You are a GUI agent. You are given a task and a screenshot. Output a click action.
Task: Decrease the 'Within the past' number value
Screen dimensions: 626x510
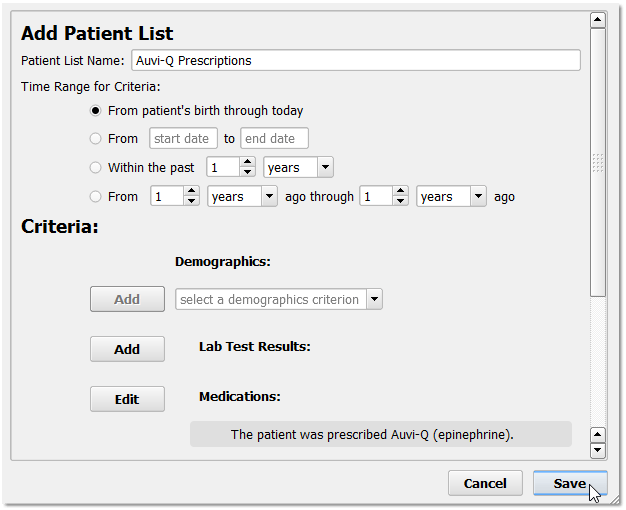coord(248,173)
